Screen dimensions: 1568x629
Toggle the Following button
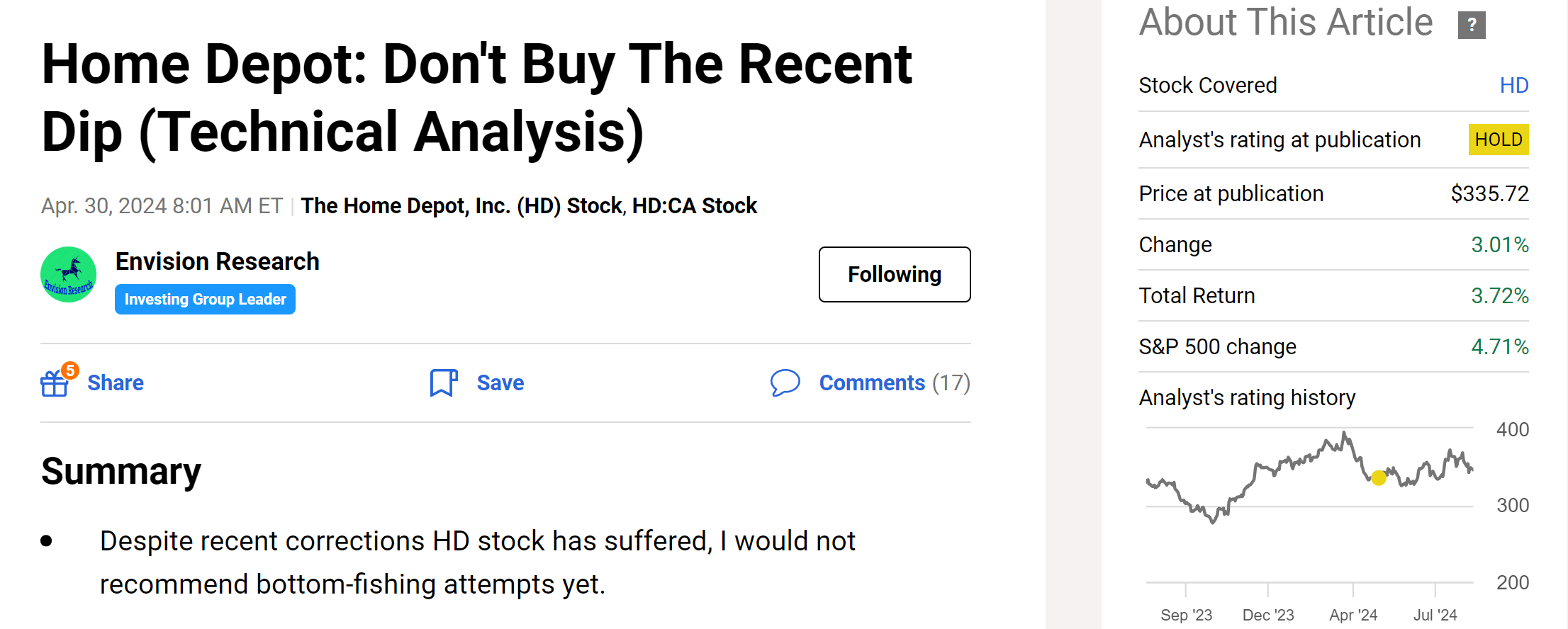click(x=894, y=275)
